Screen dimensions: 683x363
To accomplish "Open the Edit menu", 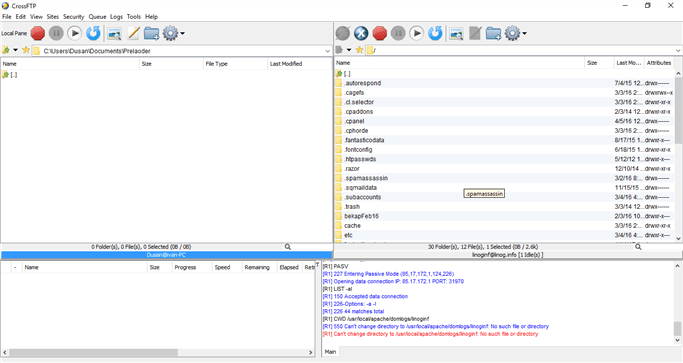I will pos(21,17).
